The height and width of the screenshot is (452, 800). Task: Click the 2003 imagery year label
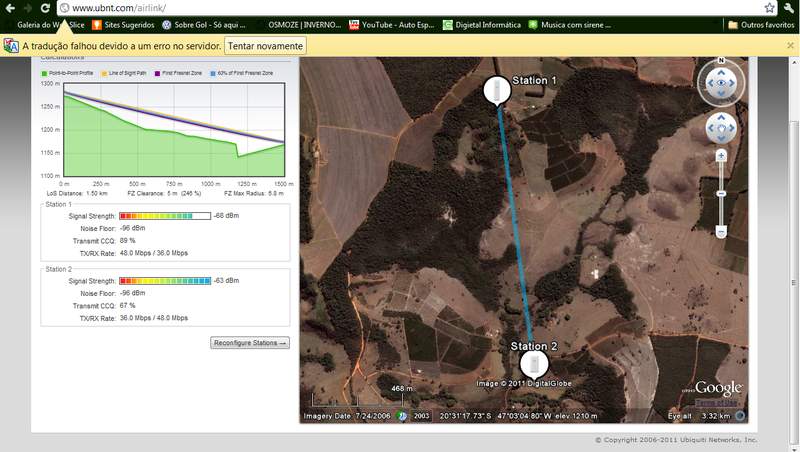pos(421,416)
